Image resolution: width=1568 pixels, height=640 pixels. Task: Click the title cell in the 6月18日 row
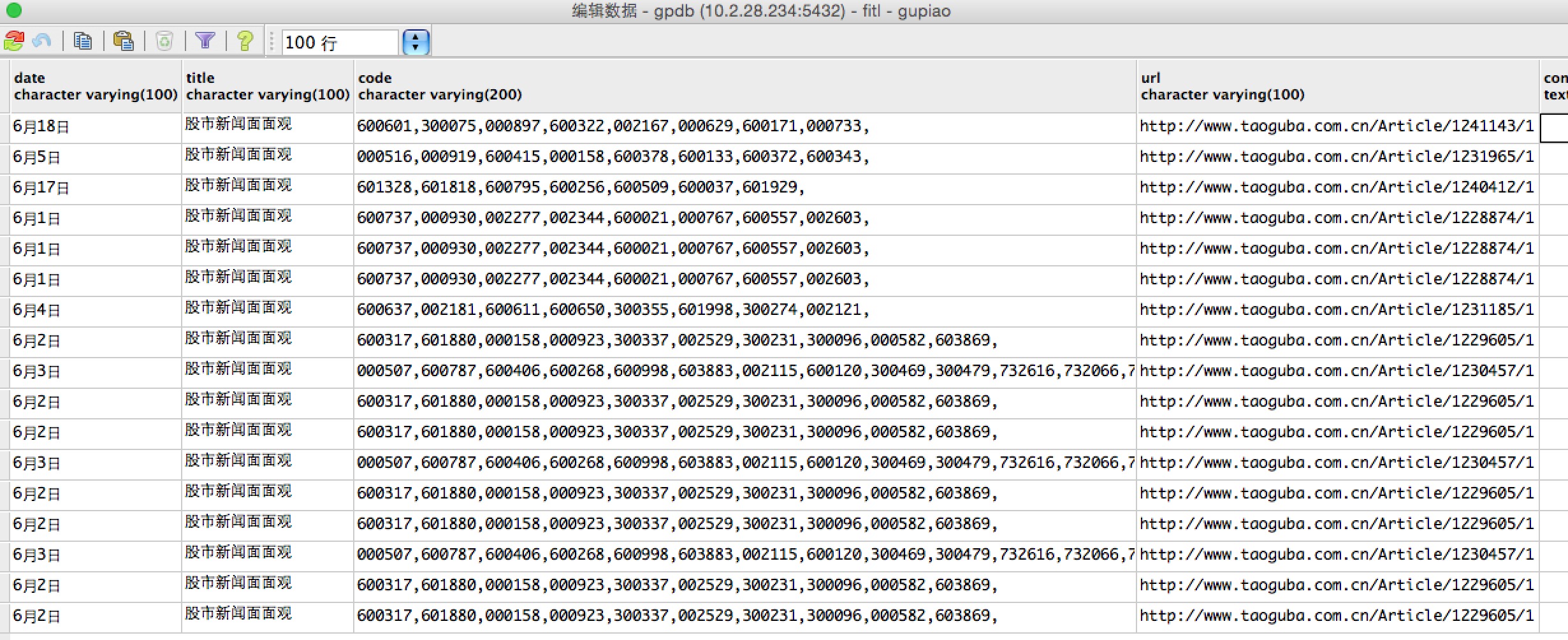click(x=268, y=127)
